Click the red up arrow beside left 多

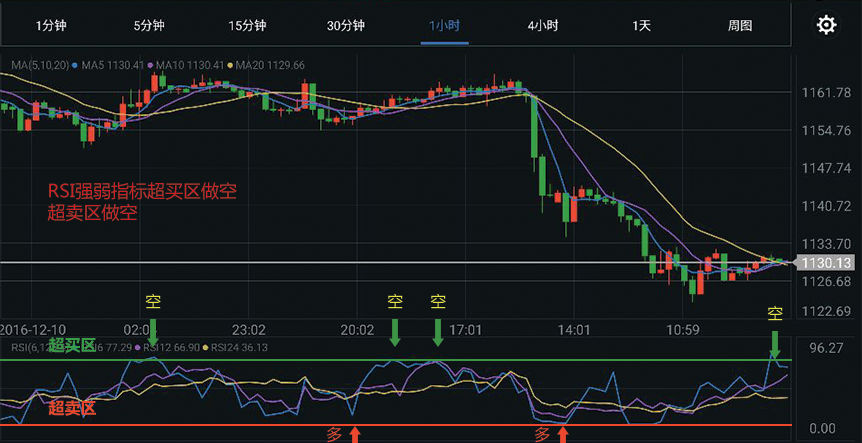[x=355, y=434]
